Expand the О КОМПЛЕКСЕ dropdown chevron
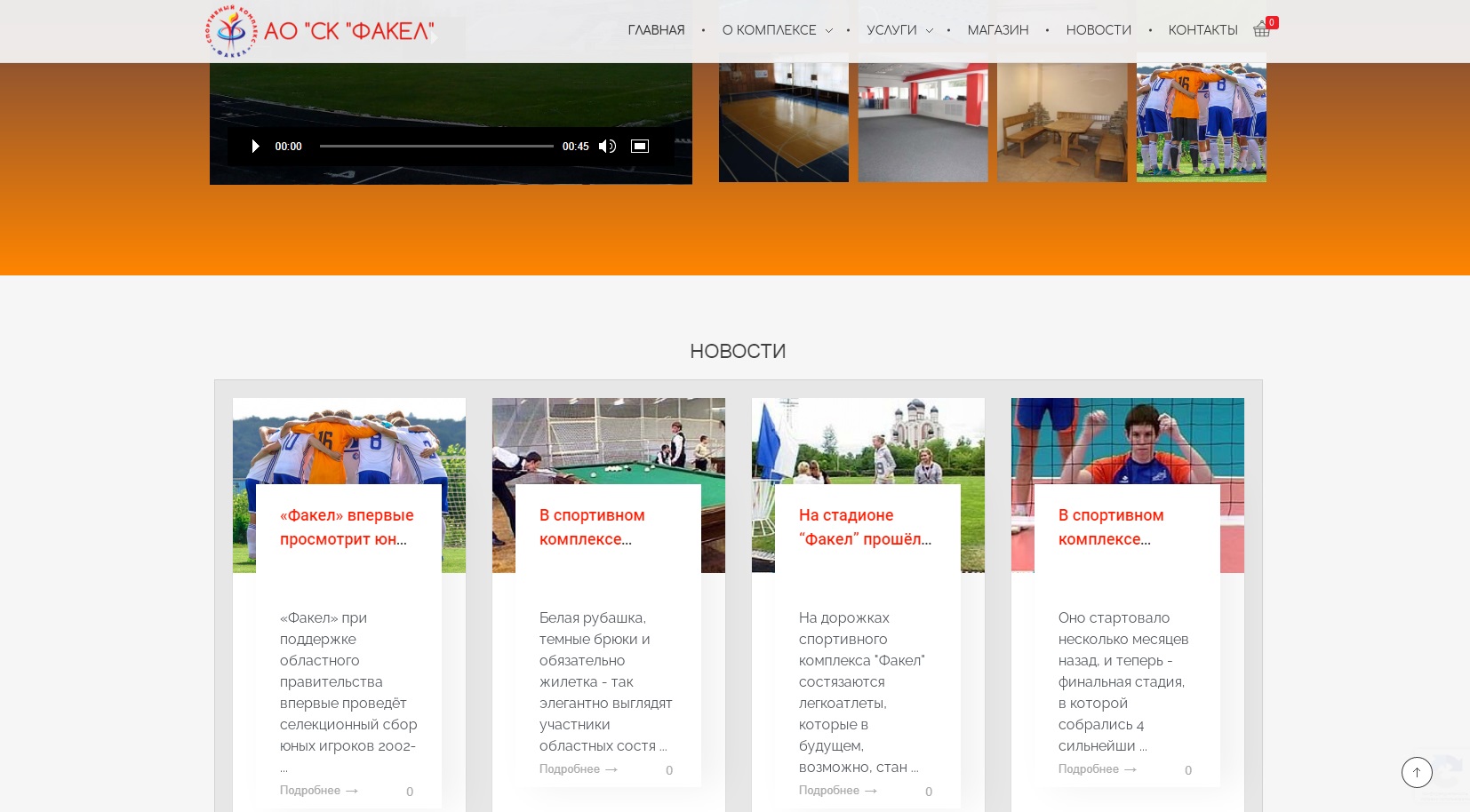This screenshot has width=1470, height=812. (828, 31)
